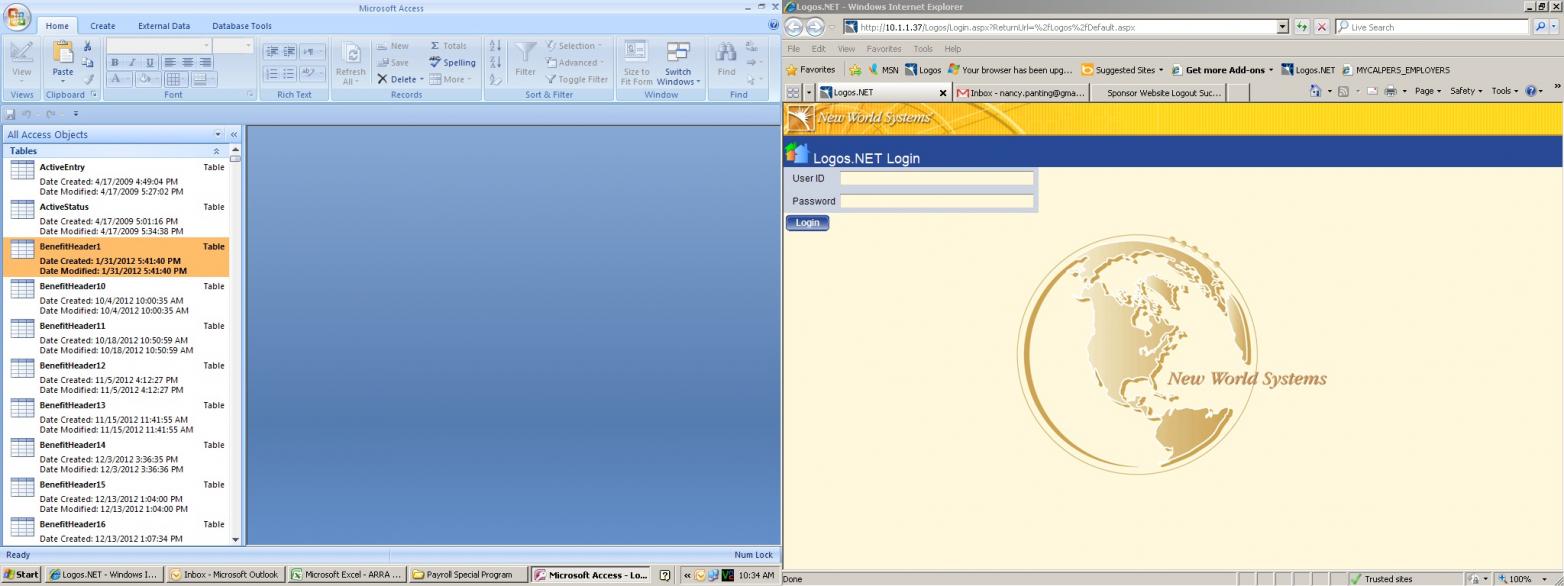1564x586 pixels.
Task: Select the BenefitHeader10 table
Action: pos(117,297)
